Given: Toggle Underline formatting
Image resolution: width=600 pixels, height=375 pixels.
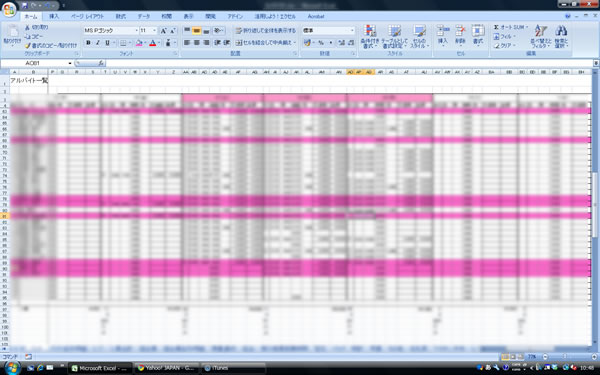Looking at the screenshot, I should tap(108, 43).
